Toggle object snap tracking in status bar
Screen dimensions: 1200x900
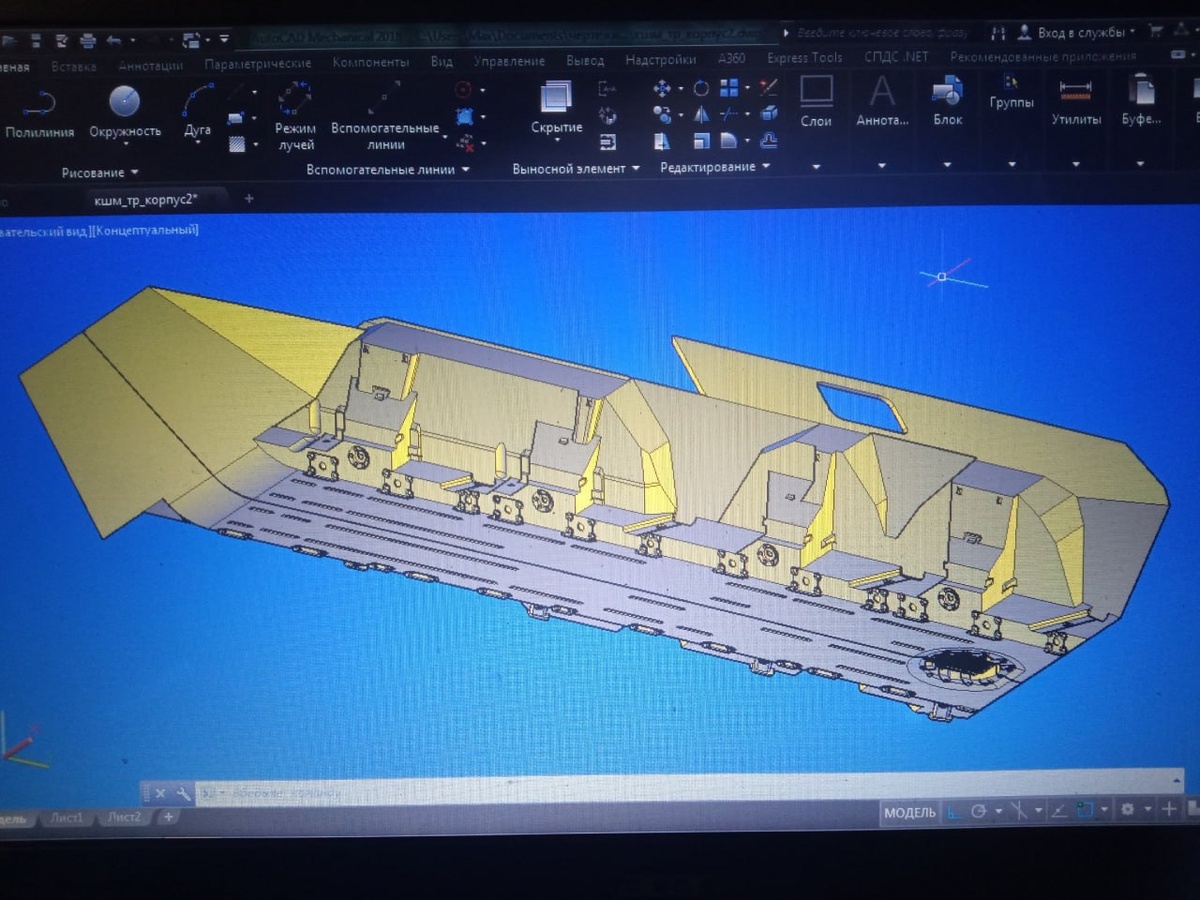(1058, 811)
